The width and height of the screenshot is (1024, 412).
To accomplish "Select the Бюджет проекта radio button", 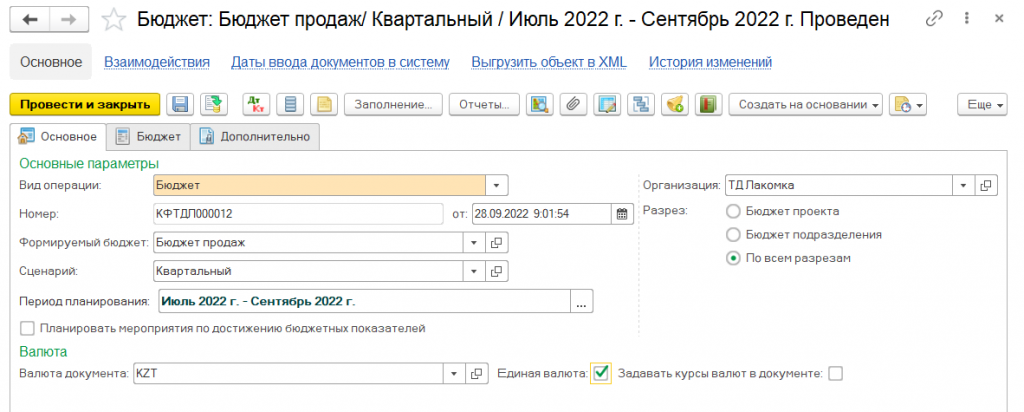I will [733, 211].
